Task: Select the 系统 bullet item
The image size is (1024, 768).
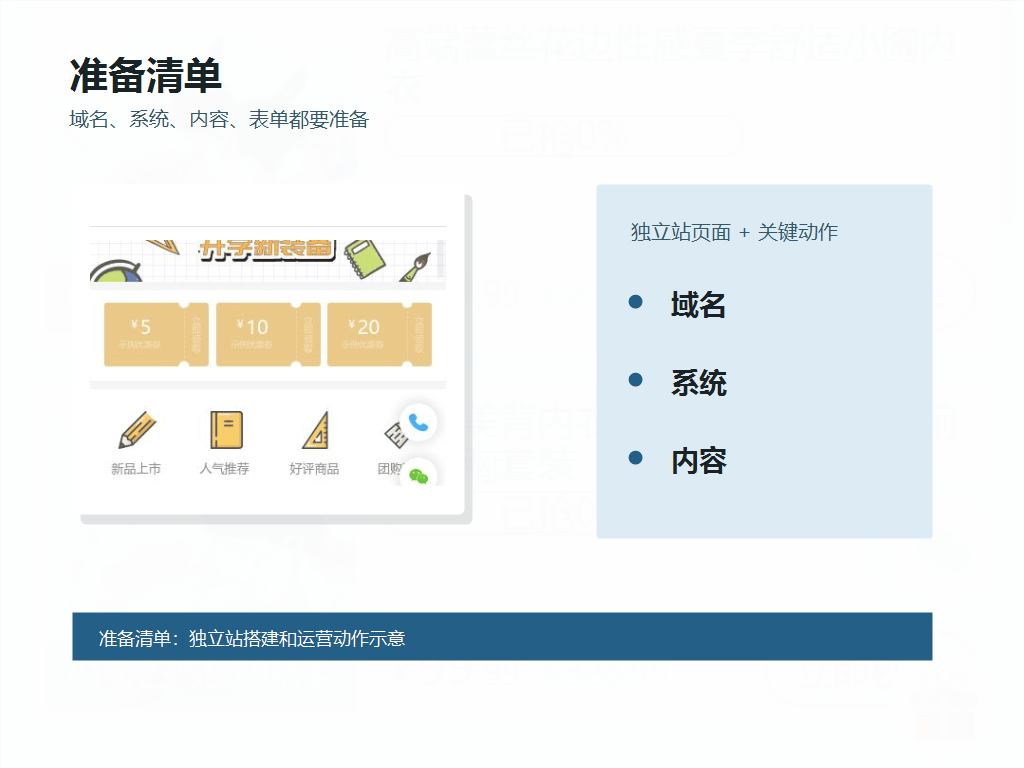Action: click(x=698, y=383)
